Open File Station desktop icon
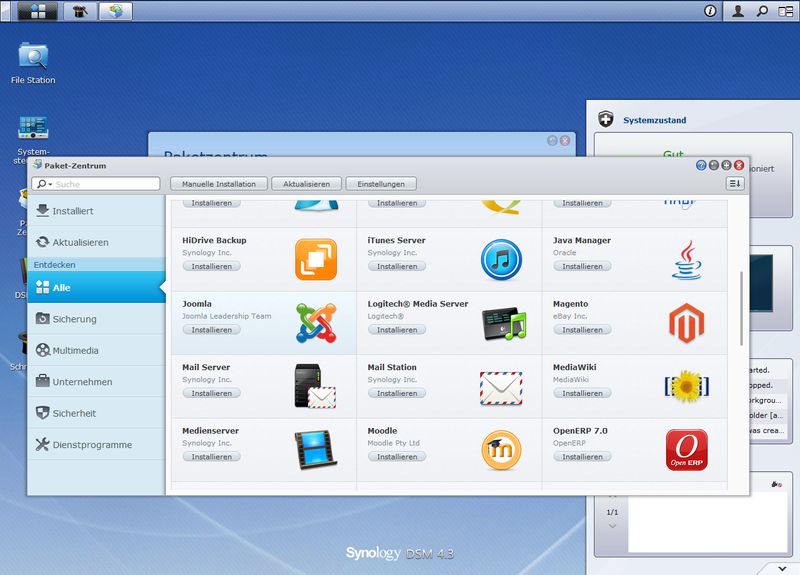Viewport: 800px width, 575px height. (33, 63)
